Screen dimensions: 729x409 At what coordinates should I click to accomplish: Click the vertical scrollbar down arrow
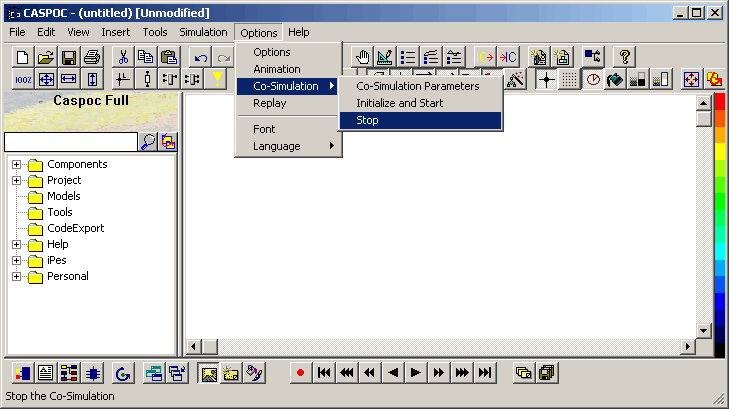(703, 331)
